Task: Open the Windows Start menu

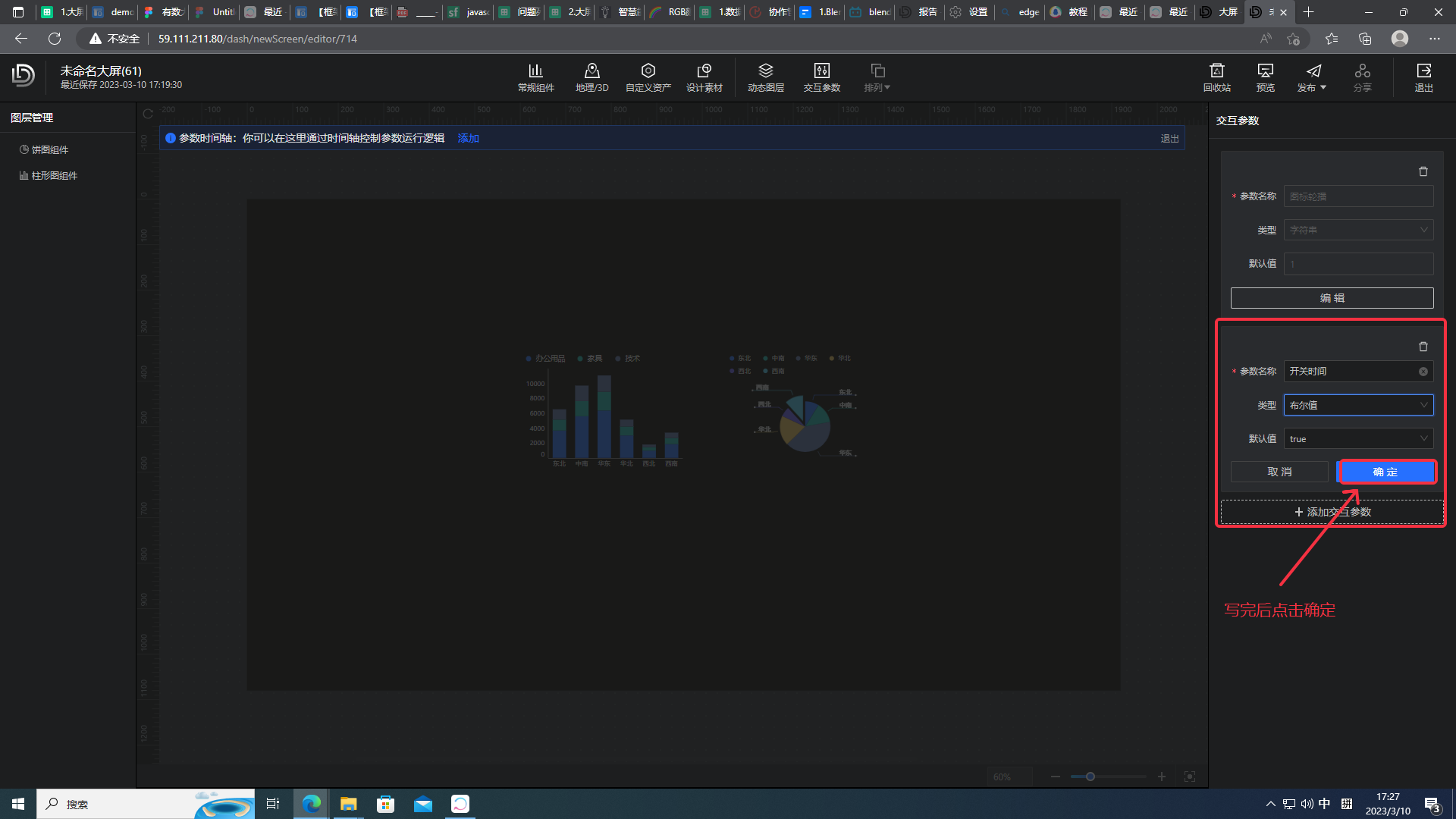Action: point(18,804)
